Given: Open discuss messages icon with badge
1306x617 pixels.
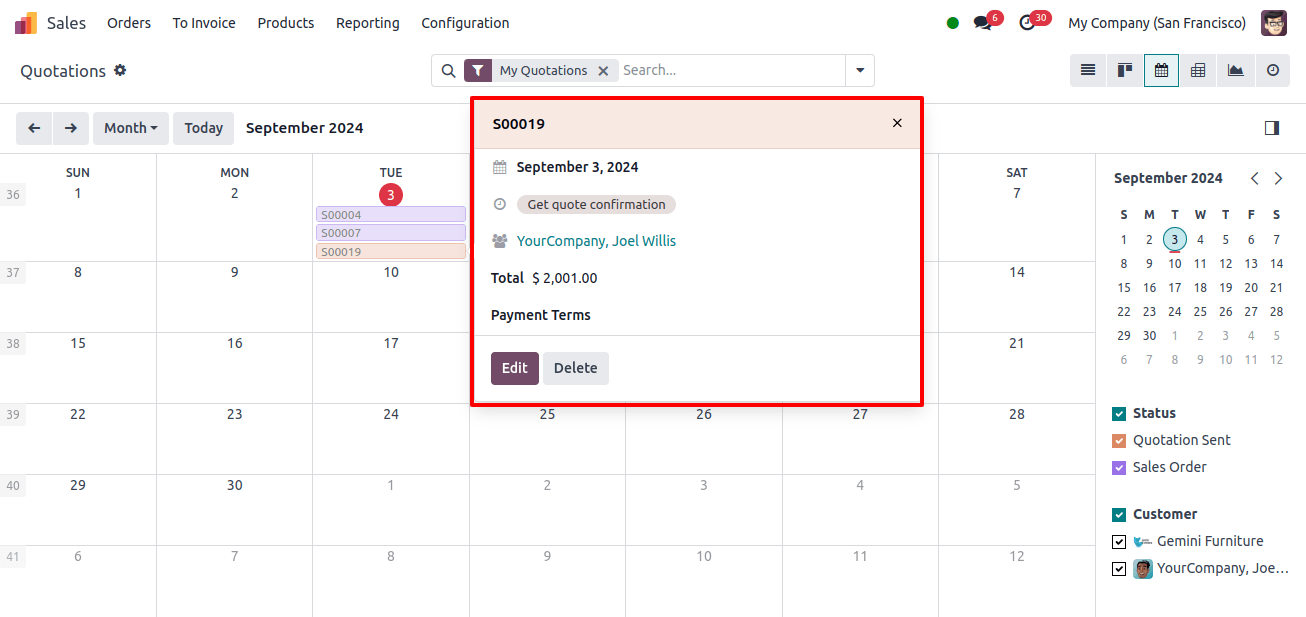Looking at the screenshot, I should (986, 22).
